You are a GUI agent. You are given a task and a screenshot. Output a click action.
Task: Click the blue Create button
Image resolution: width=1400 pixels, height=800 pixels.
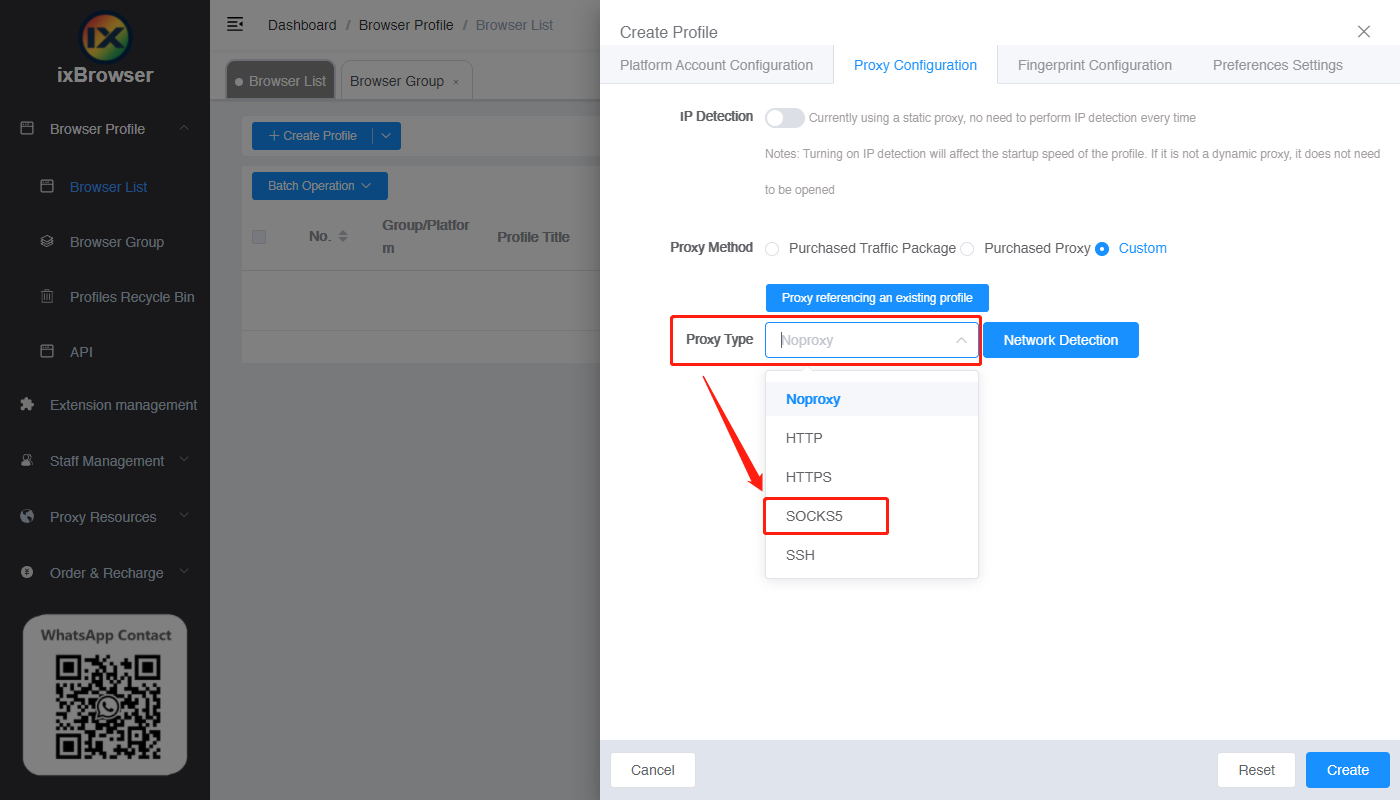[1347, 770]
